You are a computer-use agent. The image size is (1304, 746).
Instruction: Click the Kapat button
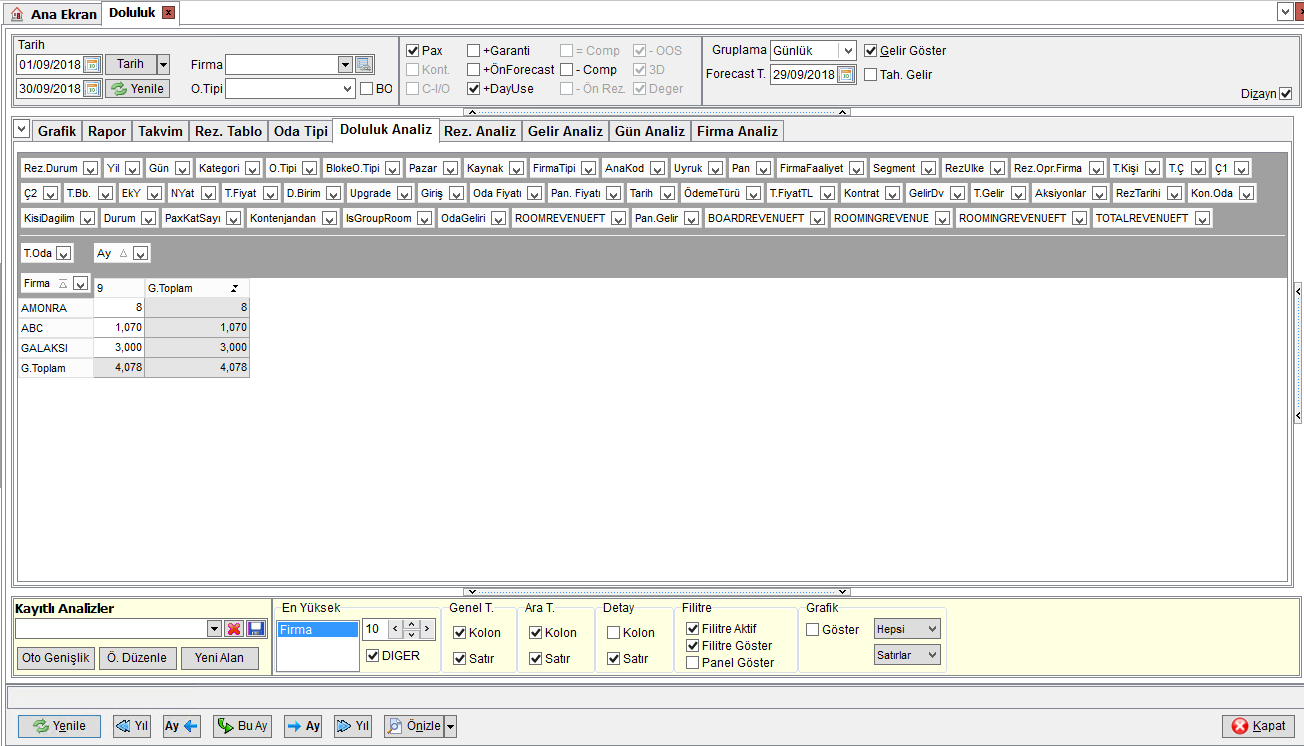(x=1259, y=726)
